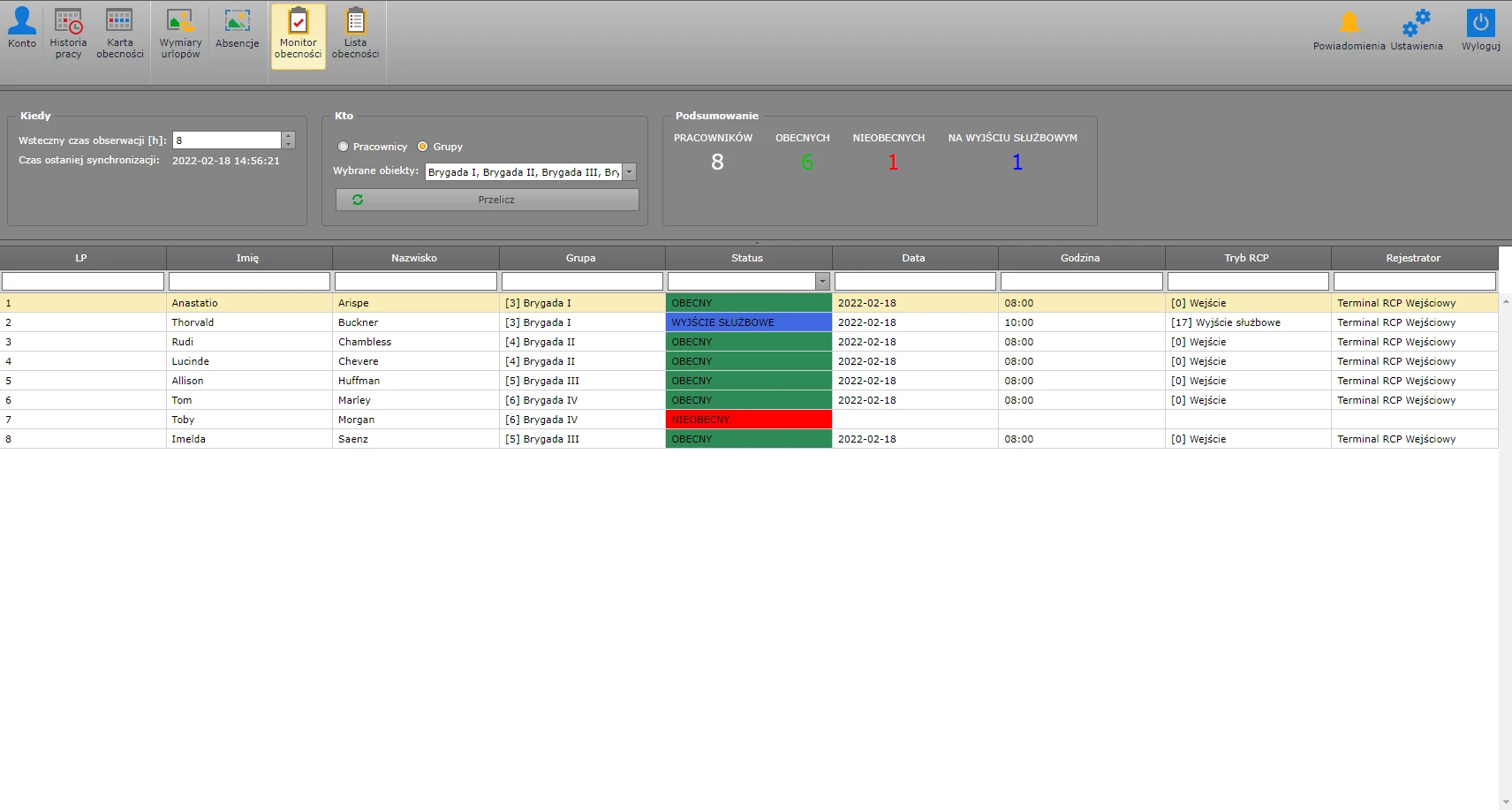Select the Grupy radio button
The image size is (1512, 810).
(423, 147)
